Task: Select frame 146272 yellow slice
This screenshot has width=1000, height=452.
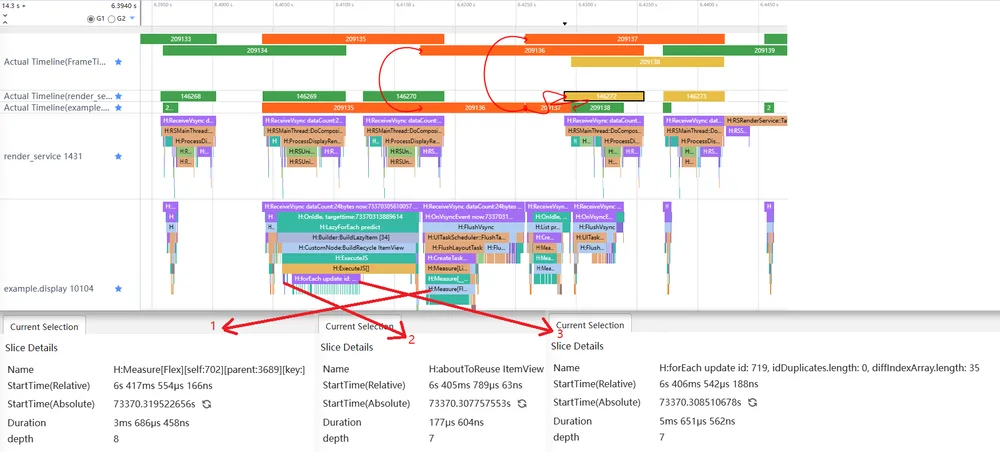Action: click(x=604, y=96)
